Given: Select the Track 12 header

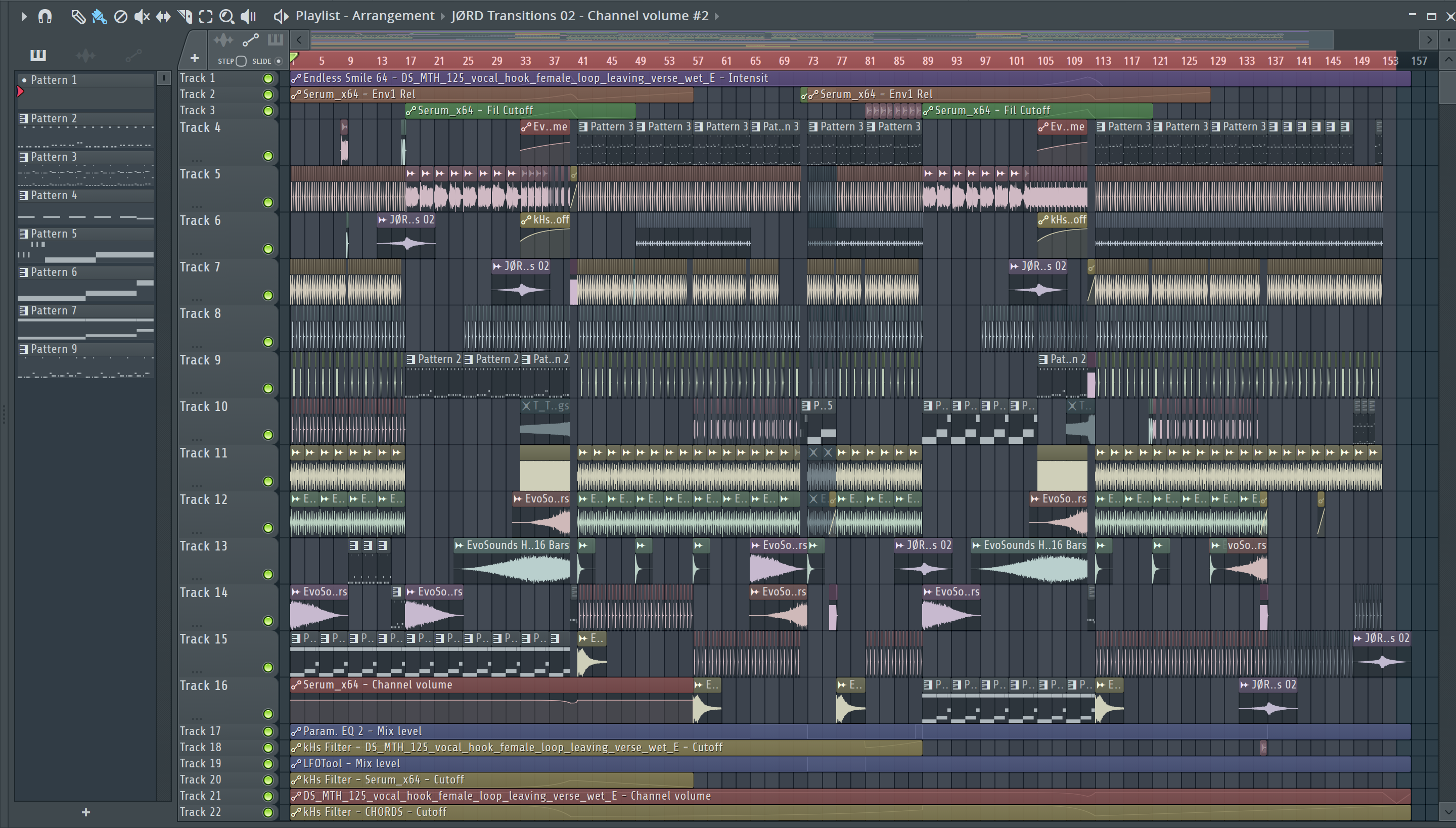Looking at the screenshot, I should [227, 514].
